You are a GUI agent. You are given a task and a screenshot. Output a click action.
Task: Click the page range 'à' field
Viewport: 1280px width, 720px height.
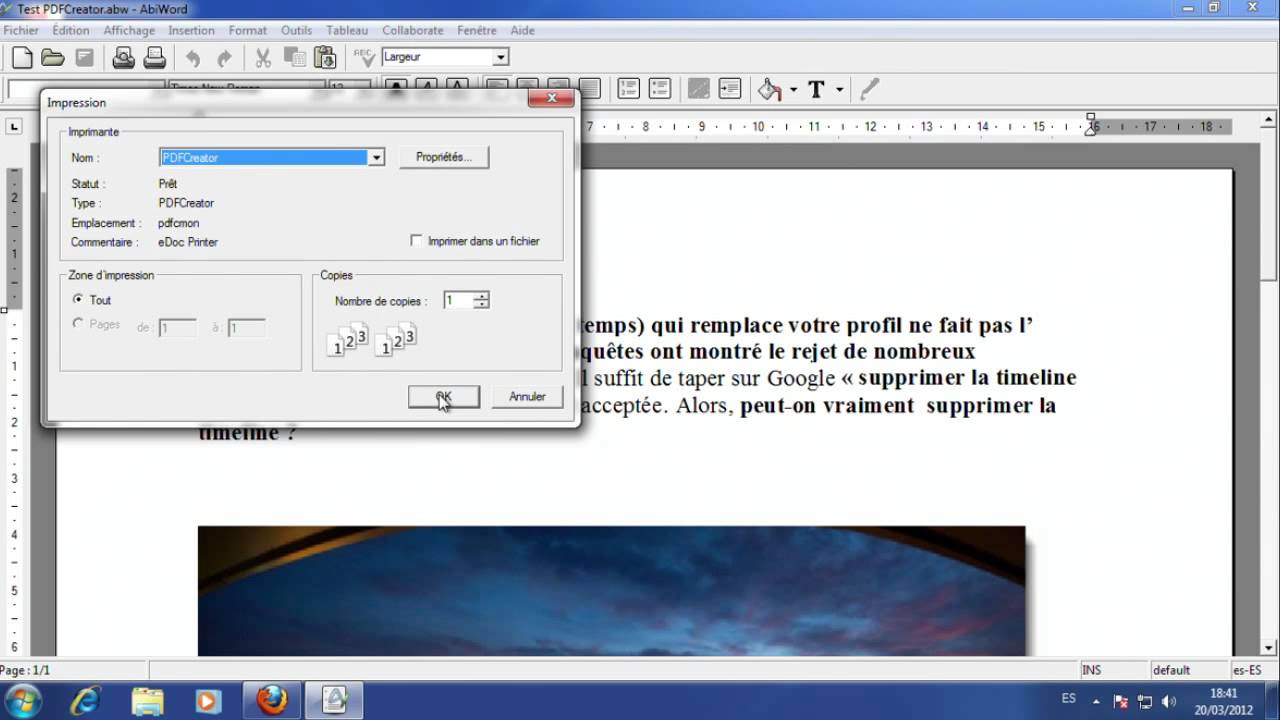(x=246, y=328)
